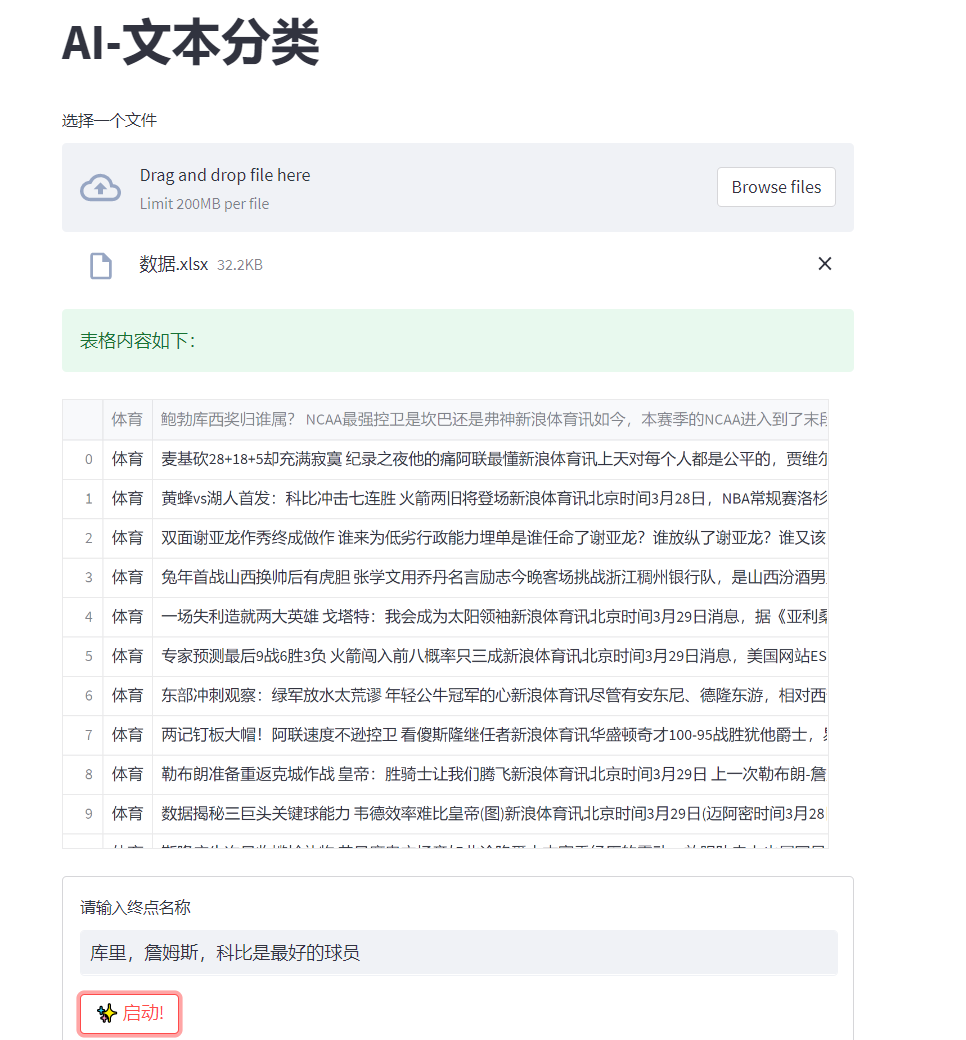Click the 请输入终点名称 label
This screenshot has height=1040, width=966.
[x=135, y=907]
